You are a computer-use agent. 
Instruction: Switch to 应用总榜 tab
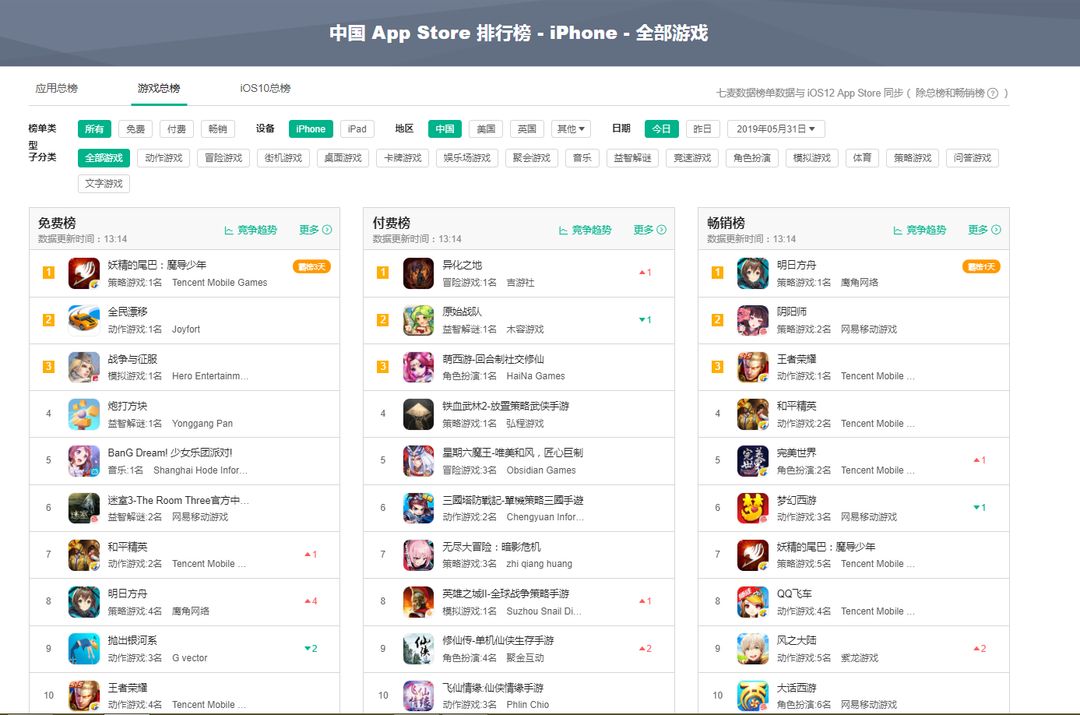56,88
